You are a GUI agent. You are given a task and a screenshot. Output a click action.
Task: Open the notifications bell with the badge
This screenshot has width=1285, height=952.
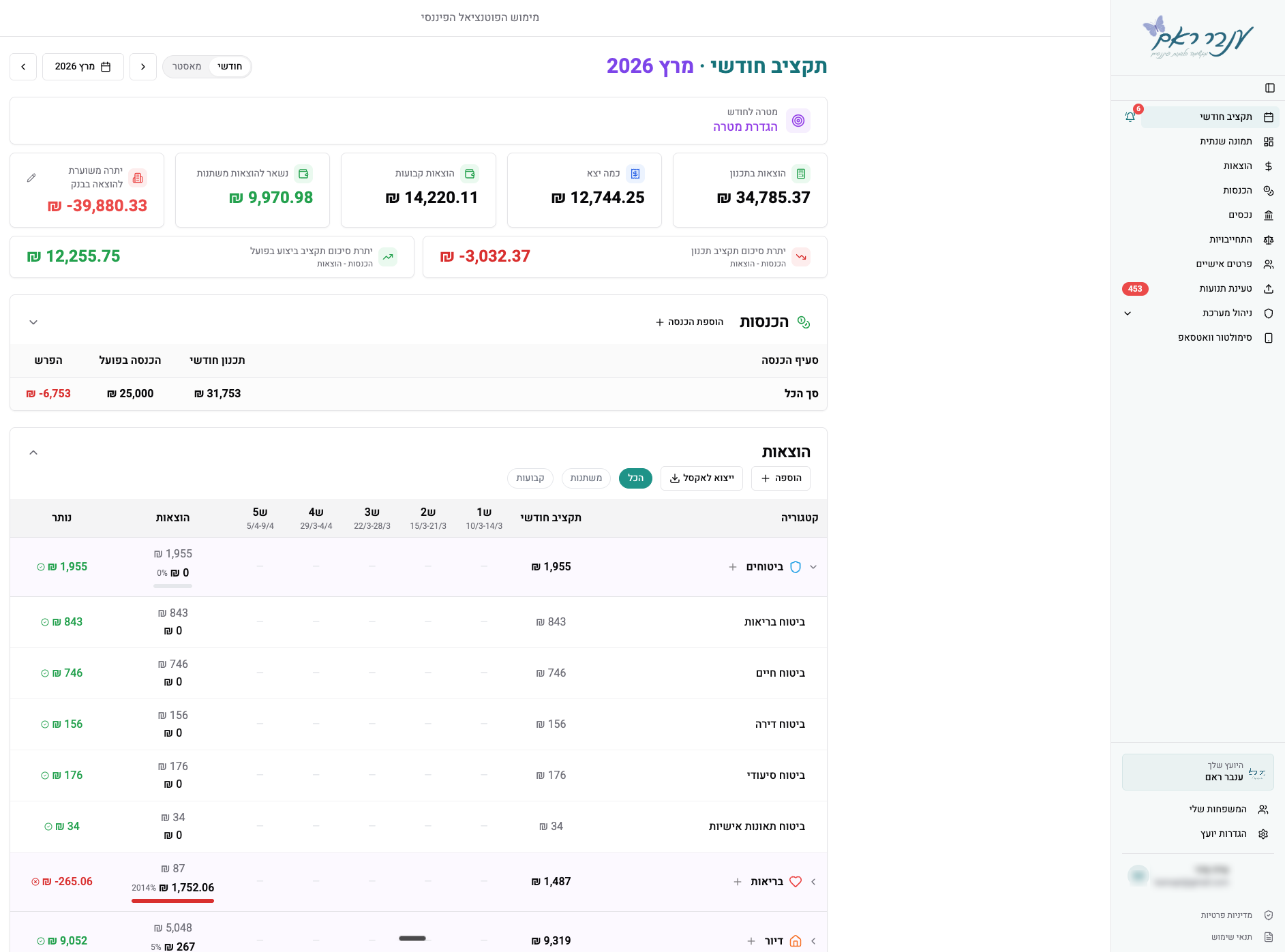click(1130, 117)
